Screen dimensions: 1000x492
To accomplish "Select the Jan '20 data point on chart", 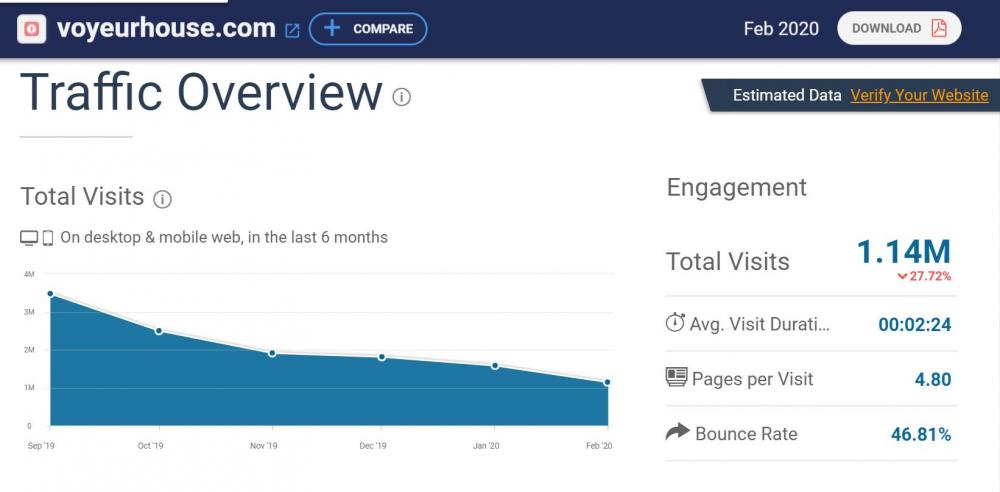I will coord(495,366).
